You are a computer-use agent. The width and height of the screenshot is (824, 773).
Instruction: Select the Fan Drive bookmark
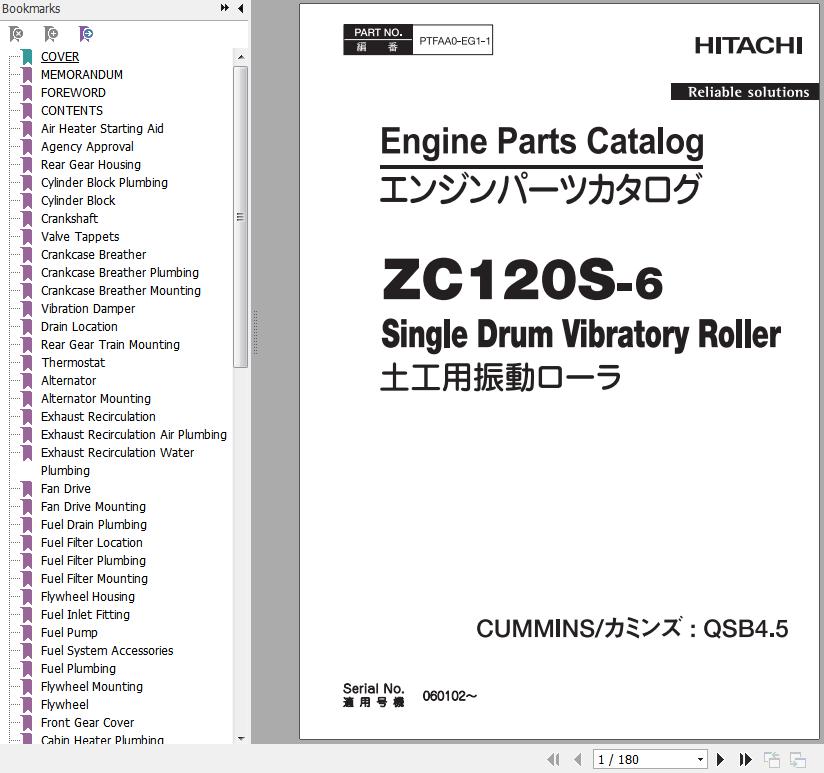pos(66,489)
